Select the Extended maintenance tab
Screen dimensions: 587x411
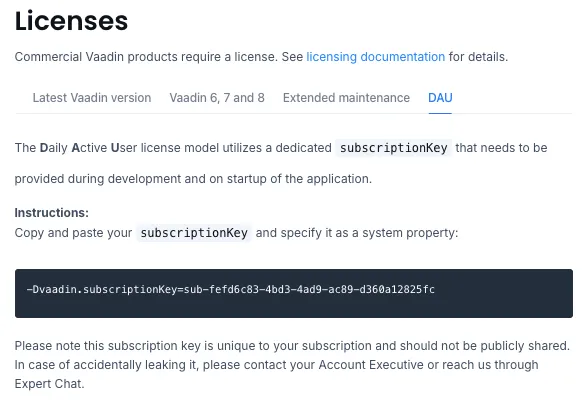click(x=346, y=98)
